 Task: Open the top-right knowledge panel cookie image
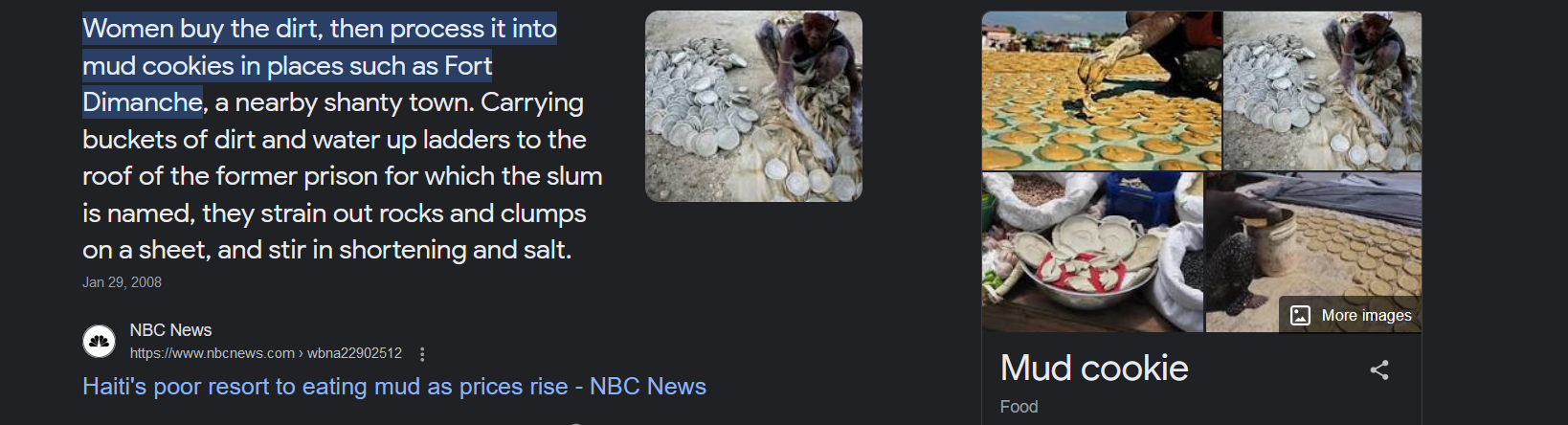(1323, 91)
